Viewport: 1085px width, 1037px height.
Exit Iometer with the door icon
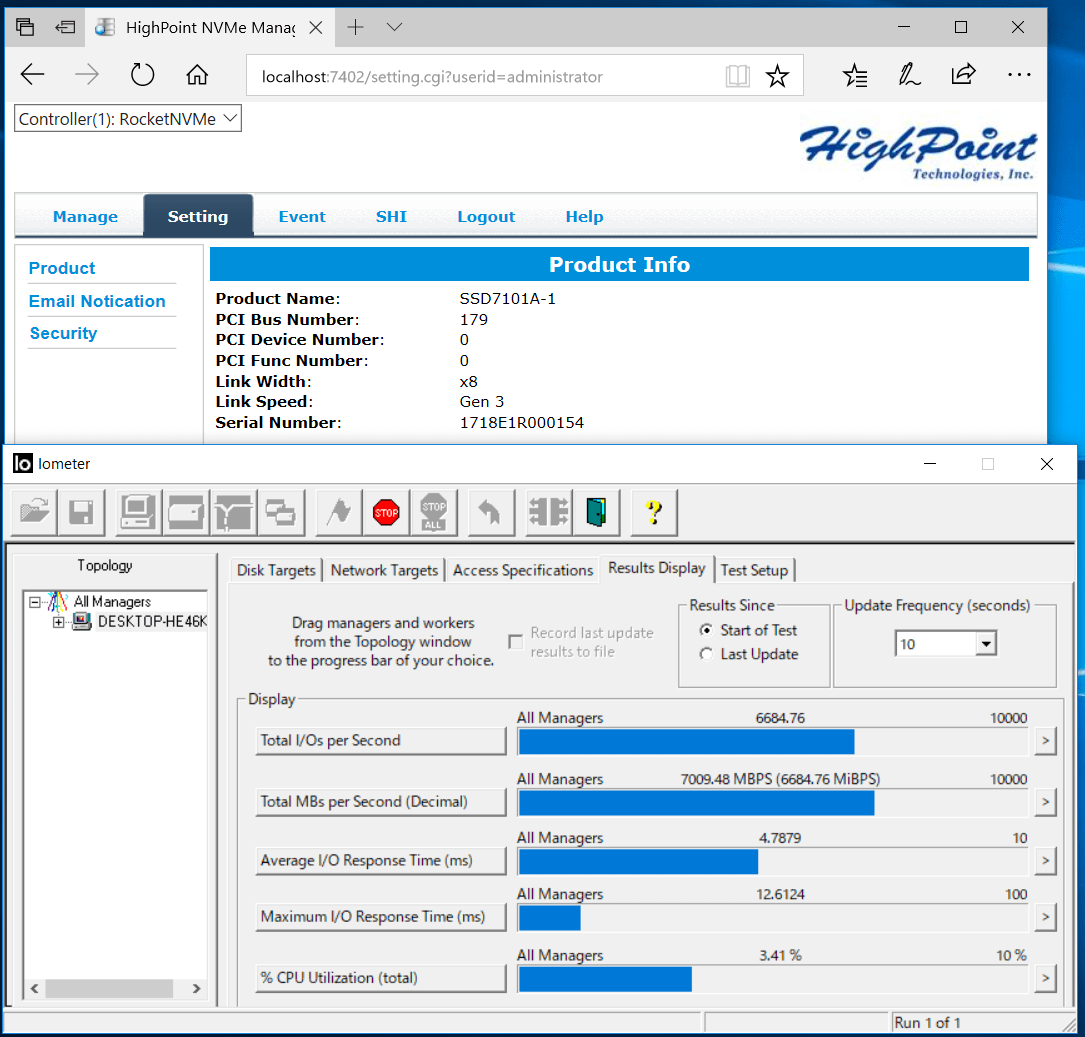point(596,513)
